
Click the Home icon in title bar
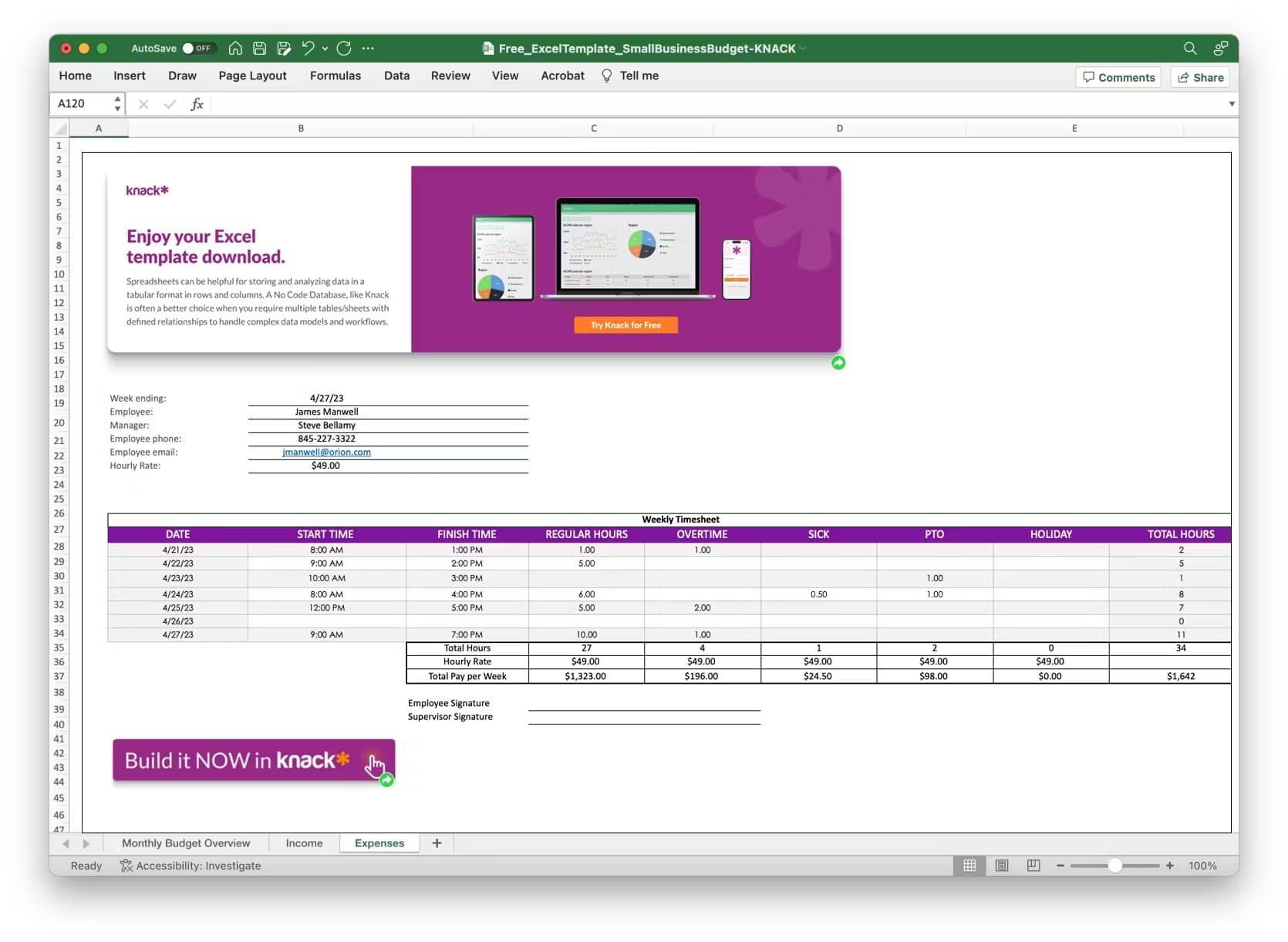coord(235,49)
